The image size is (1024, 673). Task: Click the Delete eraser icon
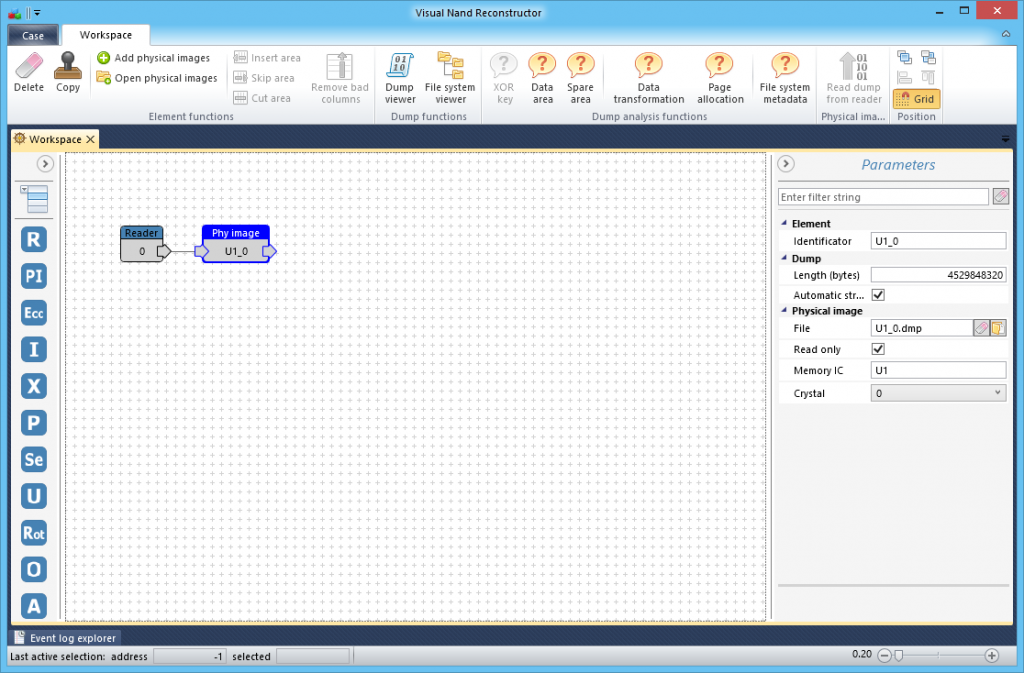click(29, 65)
